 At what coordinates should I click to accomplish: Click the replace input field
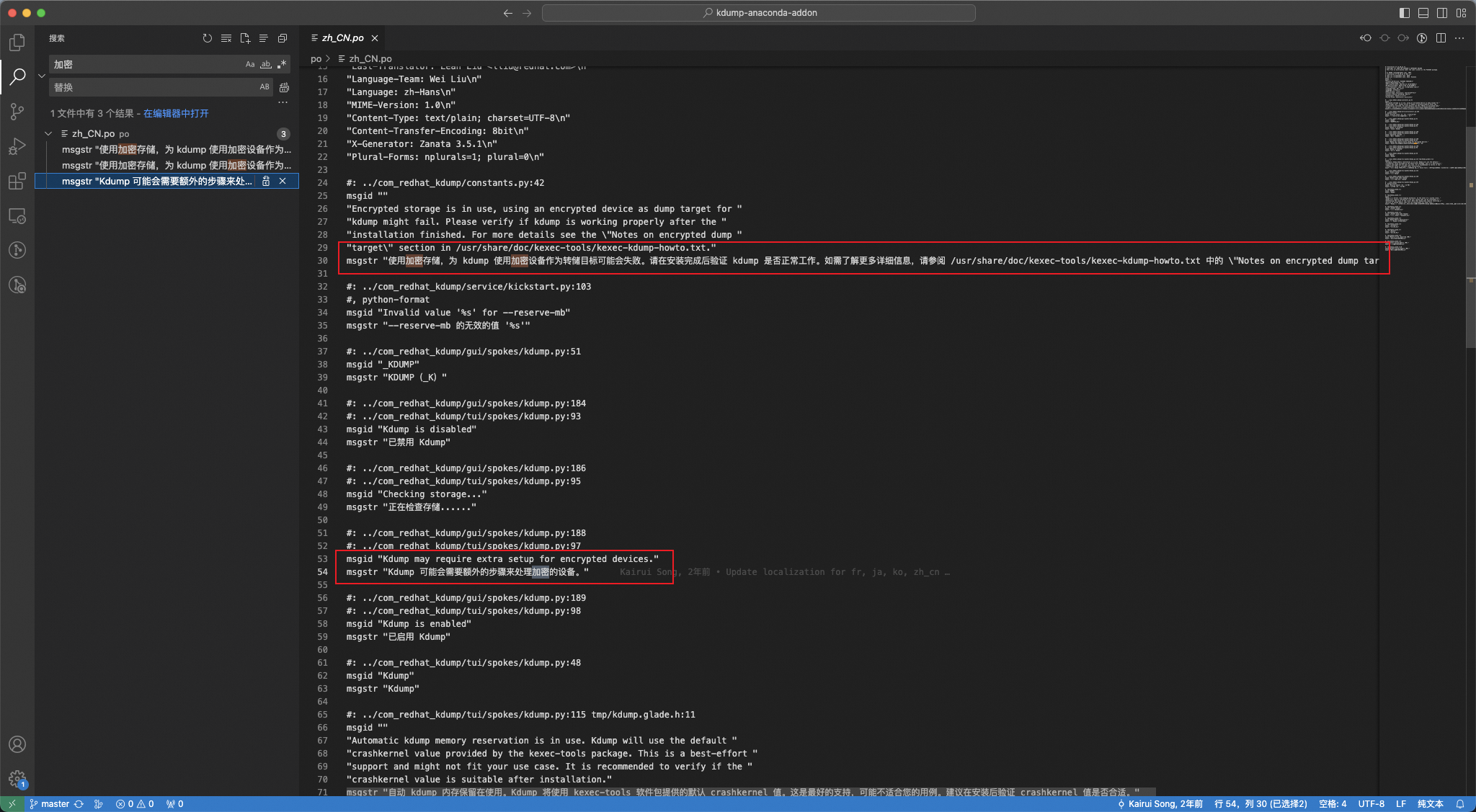point(151,87)
